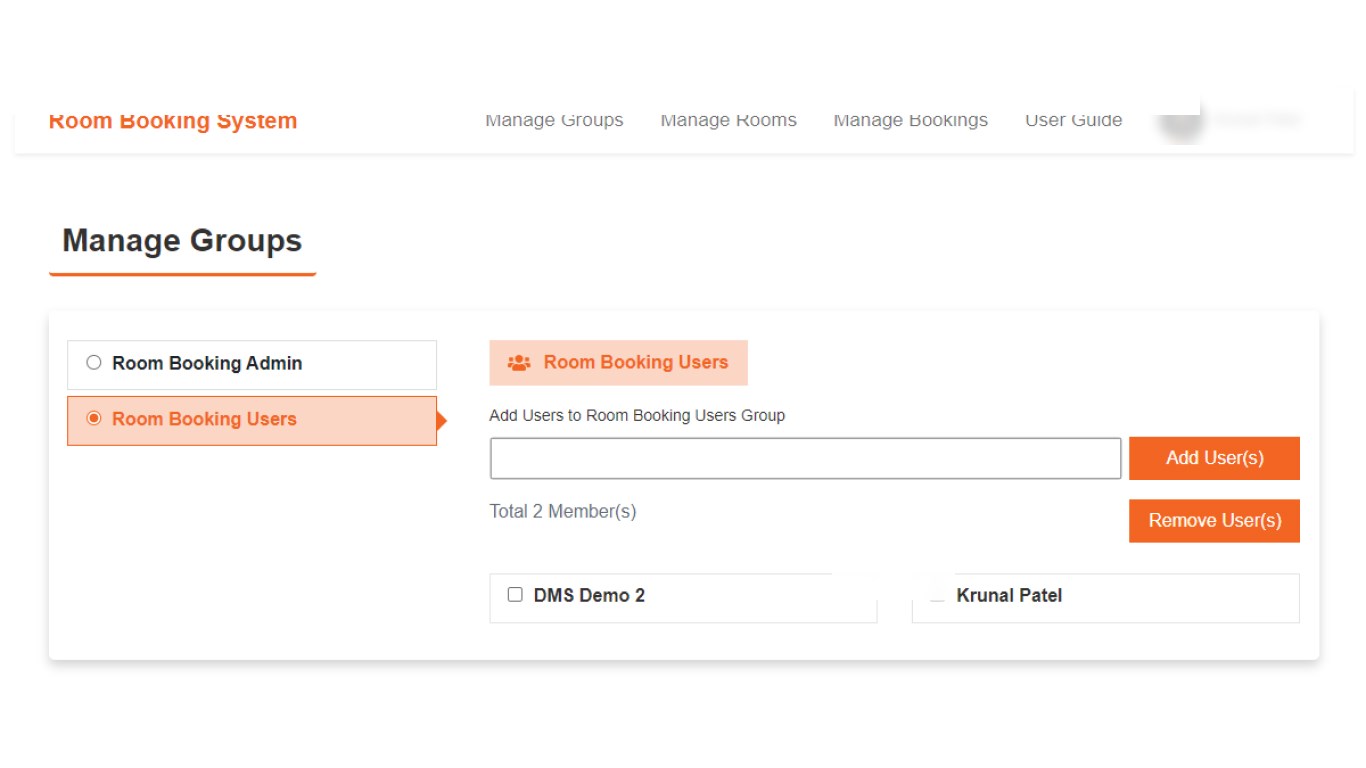This screenshot has height=768, width=1366.
Task: Click the Krunal Patel member name
Action: coord(1009,596)
